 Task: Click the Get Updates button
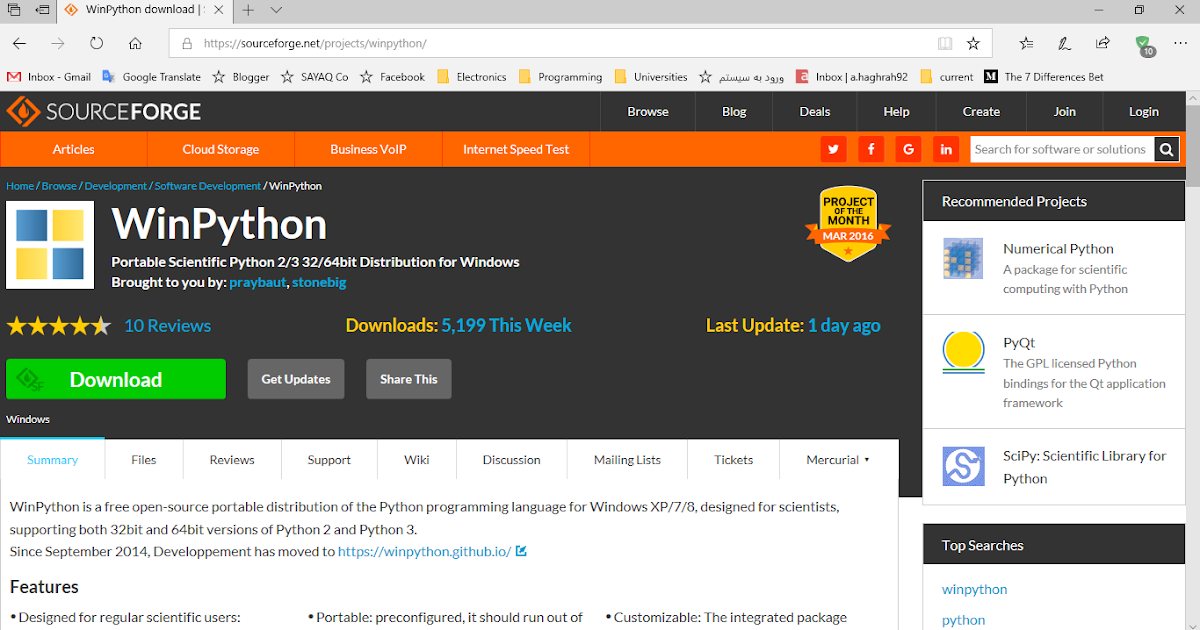(x=296, y=379)
